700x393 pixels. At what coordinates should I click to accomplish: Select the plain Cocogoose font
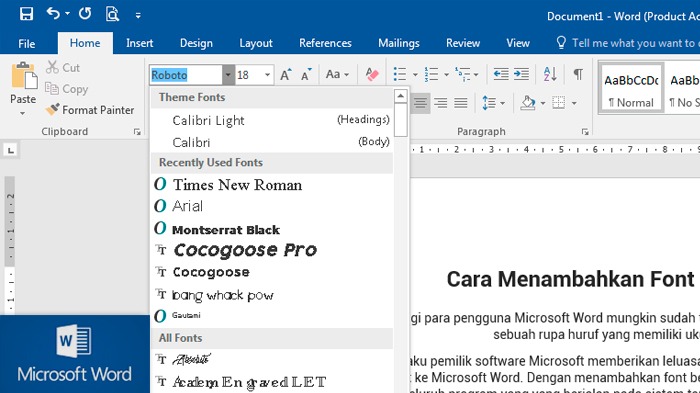tap(271, 272)
